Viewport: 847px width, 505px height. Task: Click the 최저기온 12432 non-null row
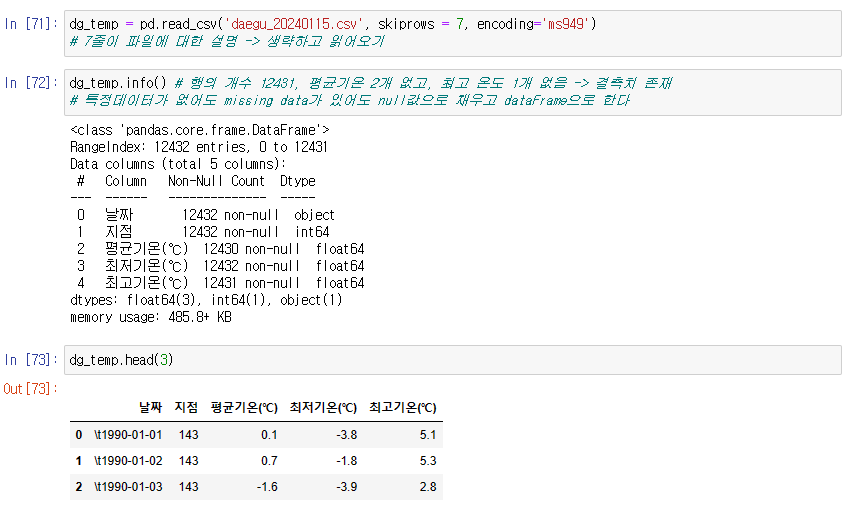pos(220,266)
